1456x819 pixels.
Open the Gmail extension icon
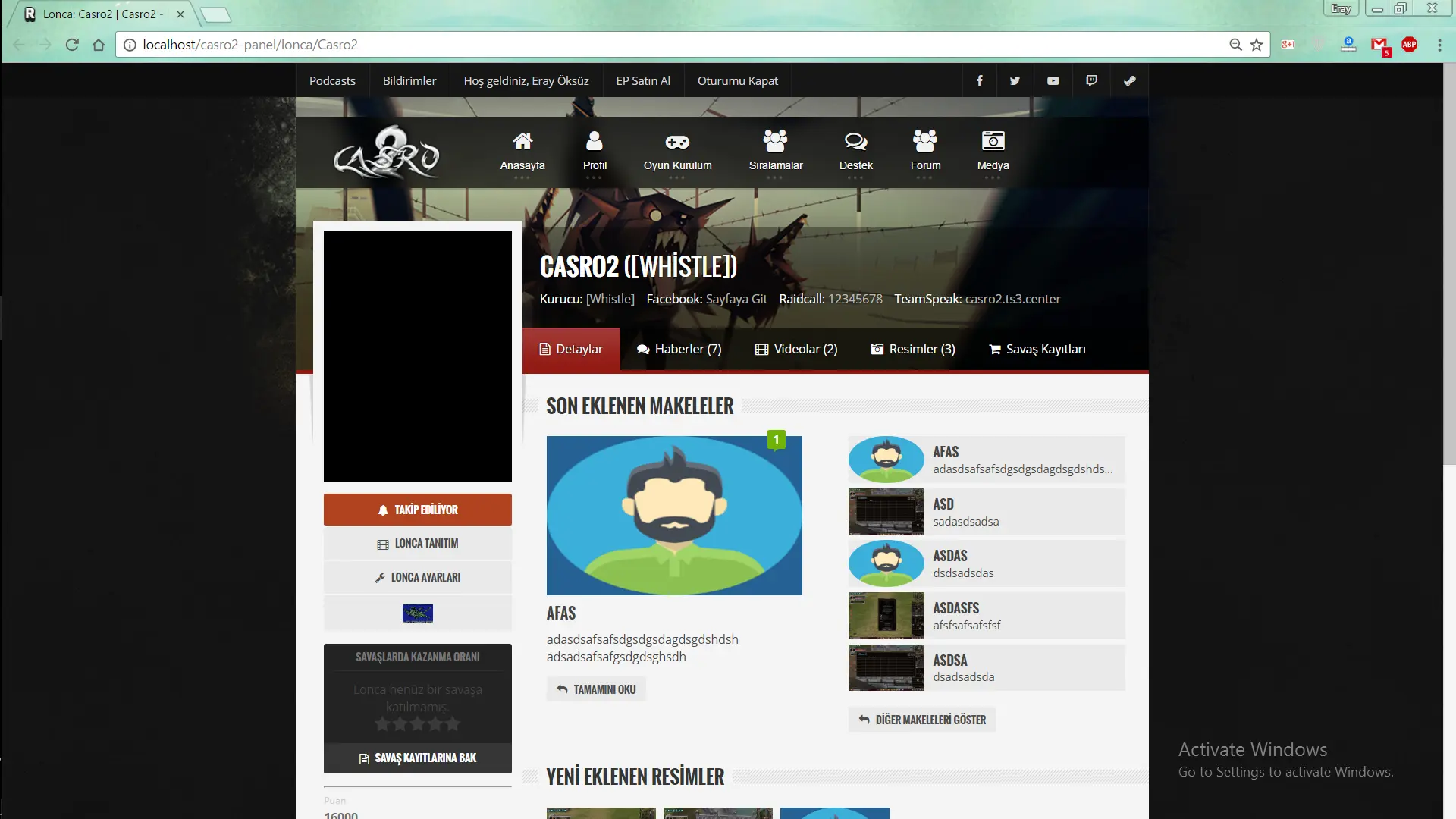[x=1379, y=45]
